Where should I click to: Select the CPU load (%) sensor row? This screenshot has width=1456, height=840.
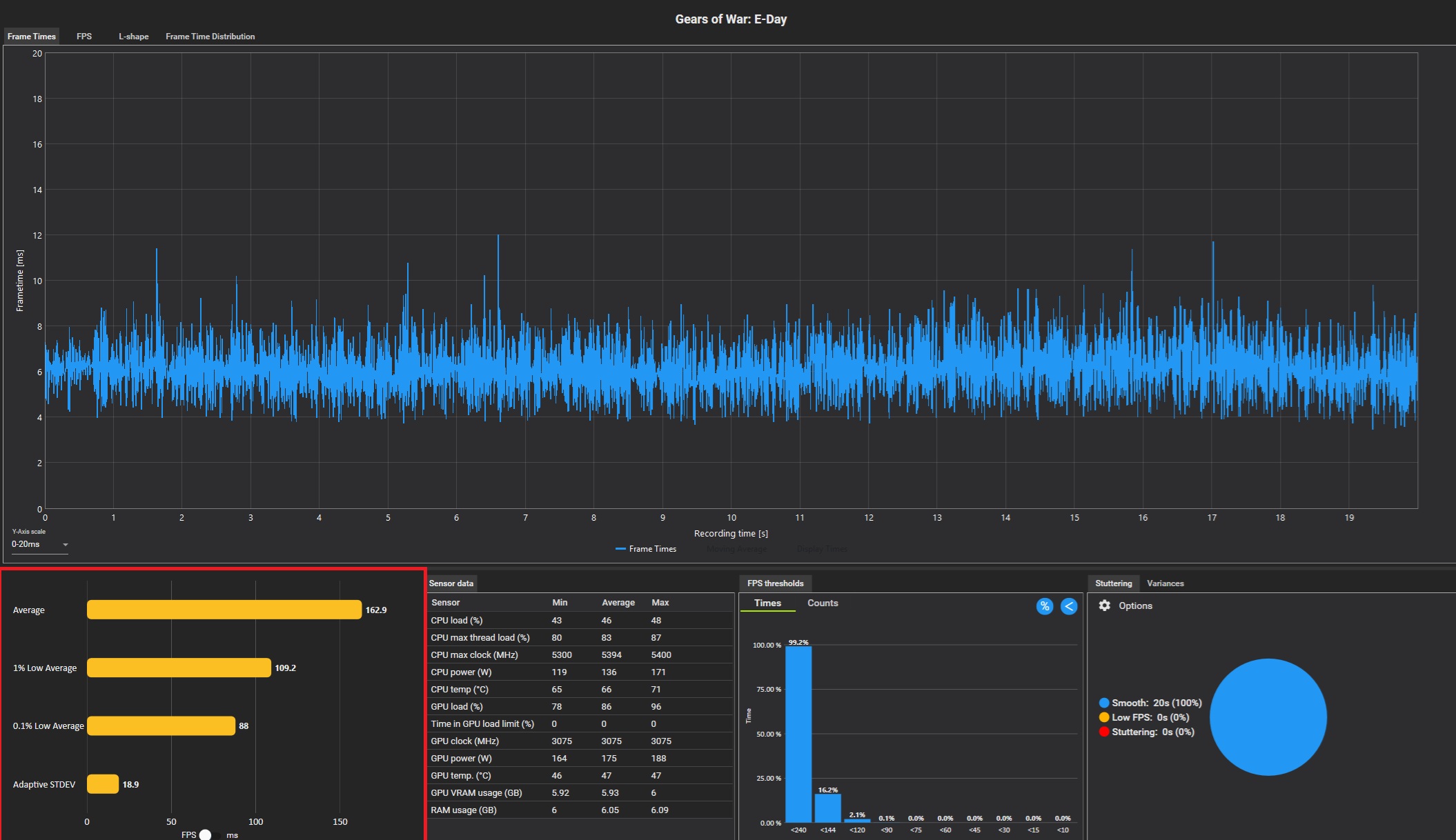pyautogui.click(x=580, y=620)
